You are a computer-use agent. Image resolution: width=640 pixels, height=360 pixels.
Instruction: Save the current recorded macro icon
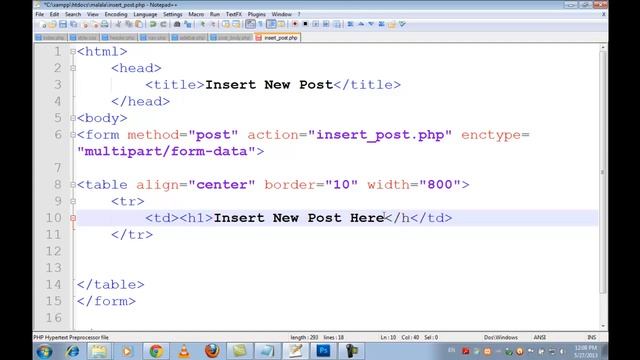337,24
